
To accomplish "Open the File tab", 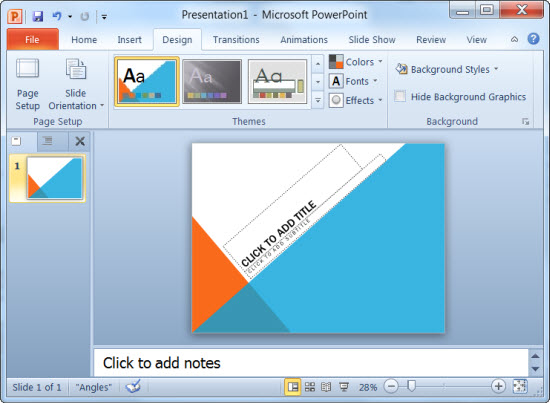I will [x=32, y=40].
